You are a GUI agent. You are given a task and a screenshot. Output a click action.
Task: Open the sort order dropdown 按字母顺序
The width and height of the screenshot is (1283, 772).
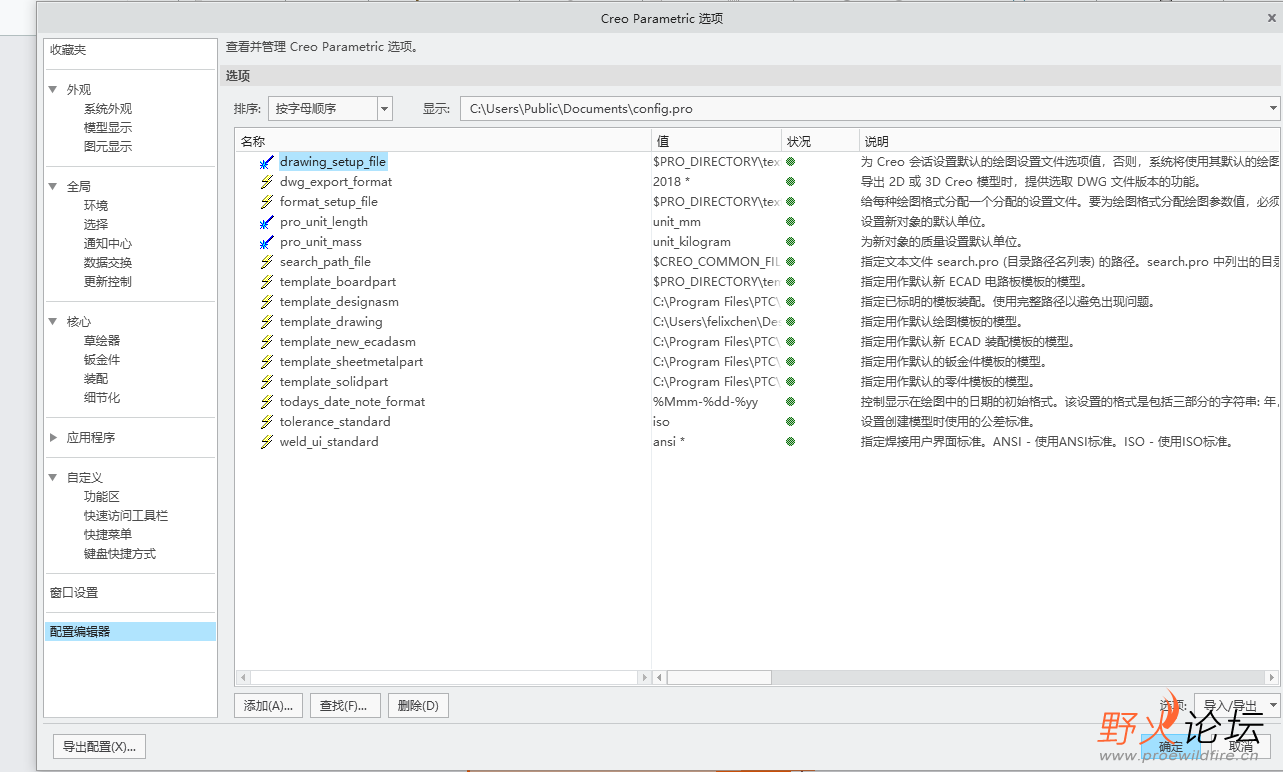(x=385, y=108)
